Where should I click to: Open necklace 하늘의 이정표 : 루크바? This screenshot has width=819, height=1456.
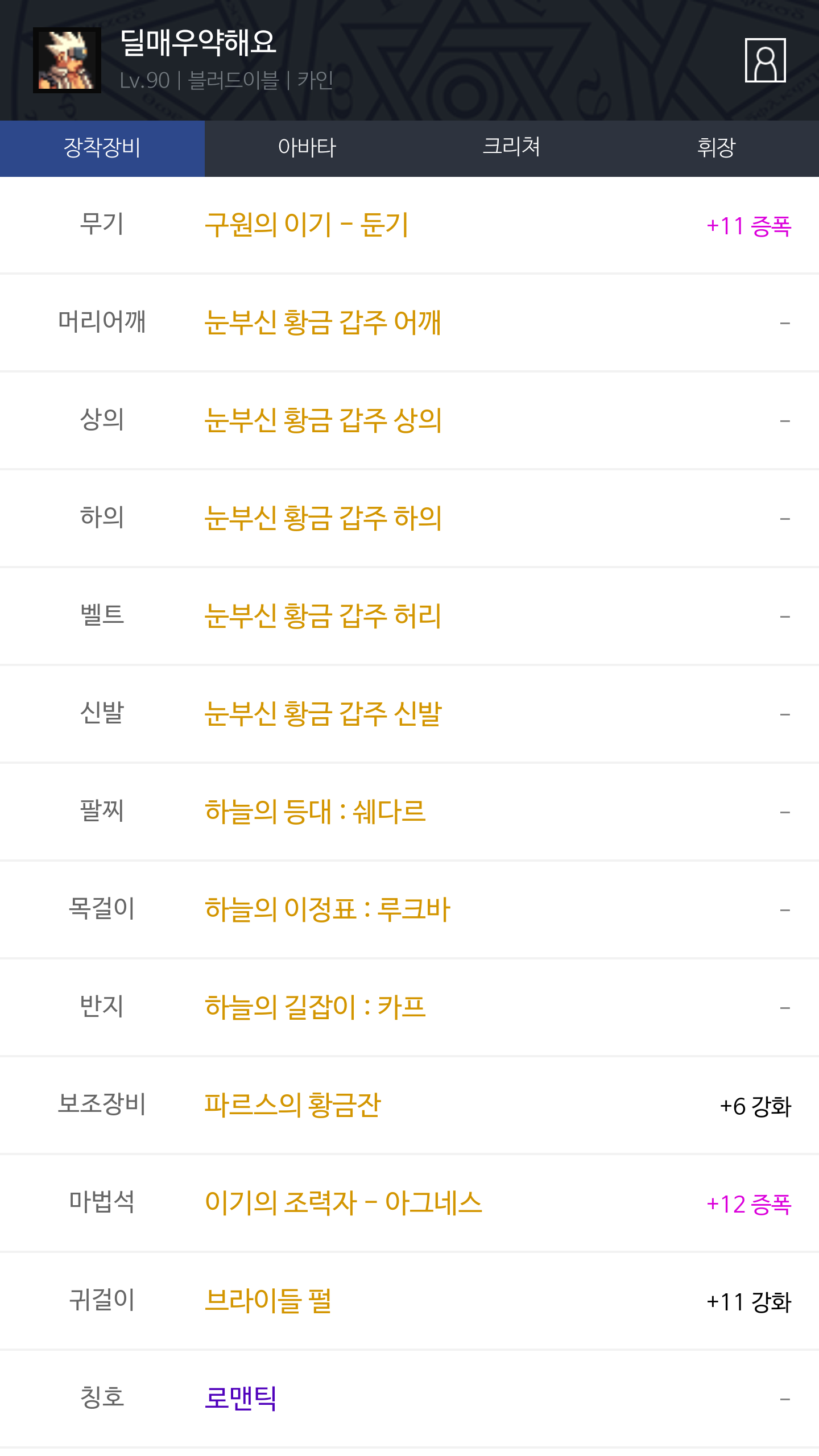click(327, 909)
